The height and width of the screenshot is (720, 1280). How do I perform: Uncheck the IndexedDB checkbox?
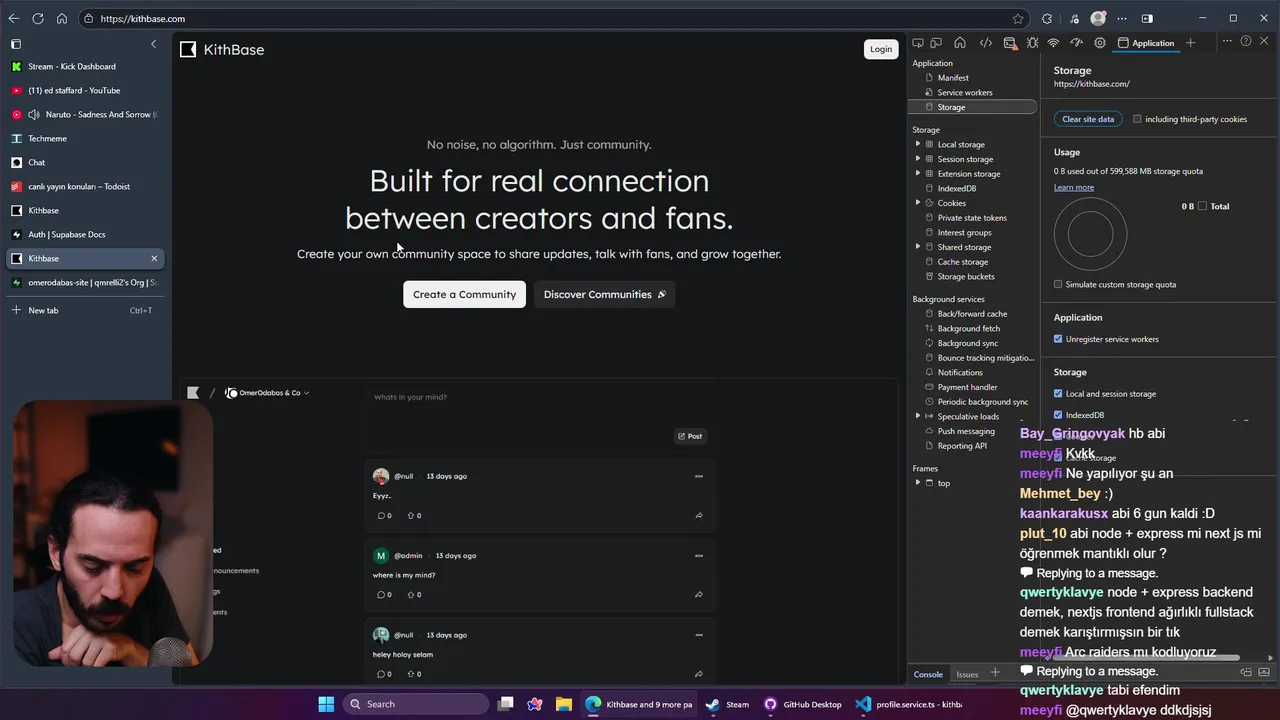tap(1058, 415)
